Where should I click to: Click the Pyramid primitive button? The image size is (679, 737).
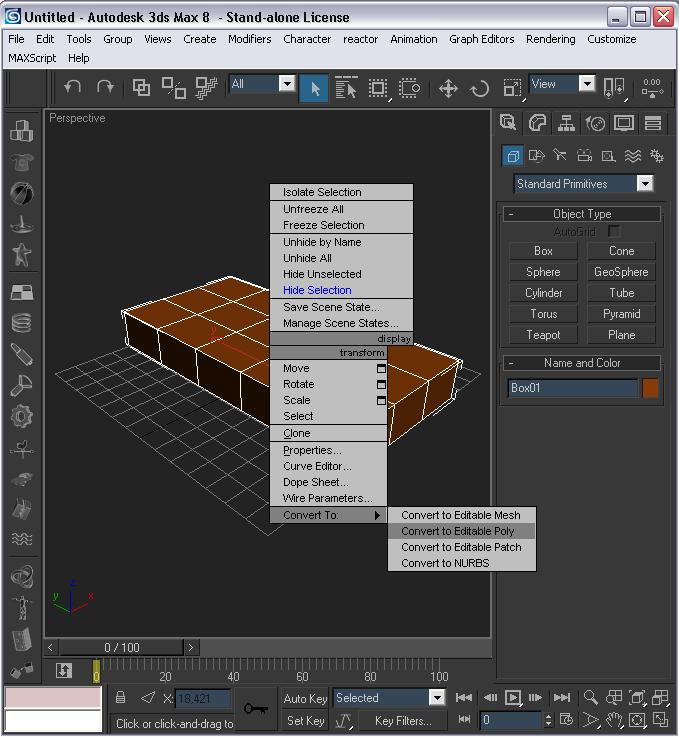click(x=621, y=314)
